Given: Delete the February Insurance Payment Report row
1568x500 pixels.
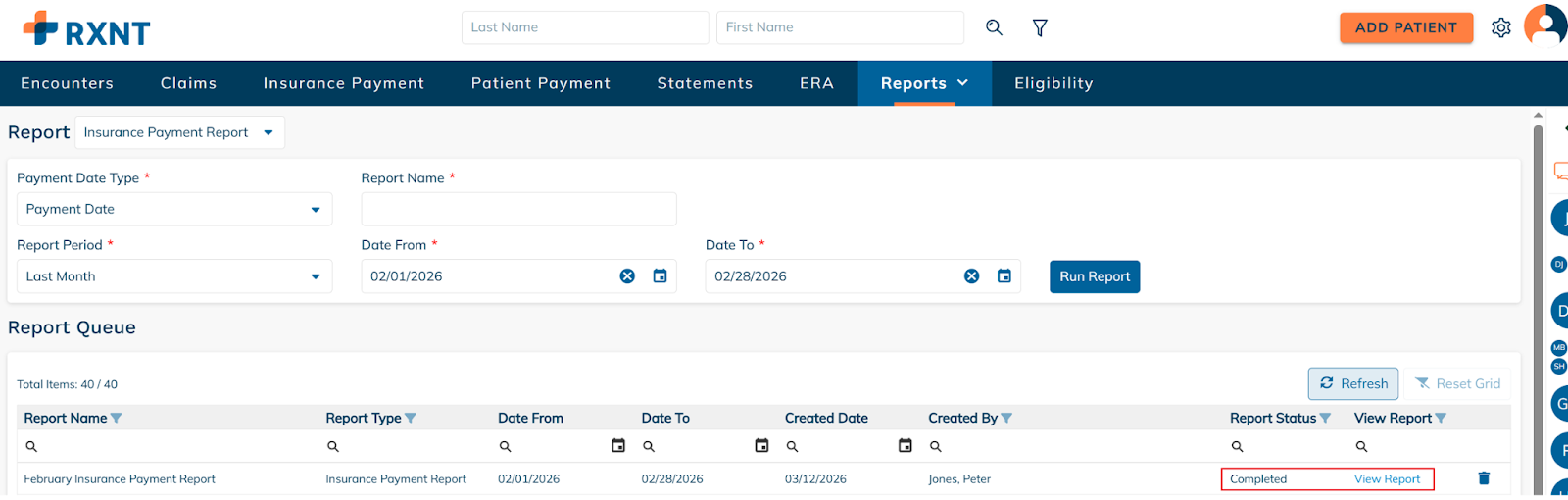Looking at the screenshot, I should (x=1483, y=478).
